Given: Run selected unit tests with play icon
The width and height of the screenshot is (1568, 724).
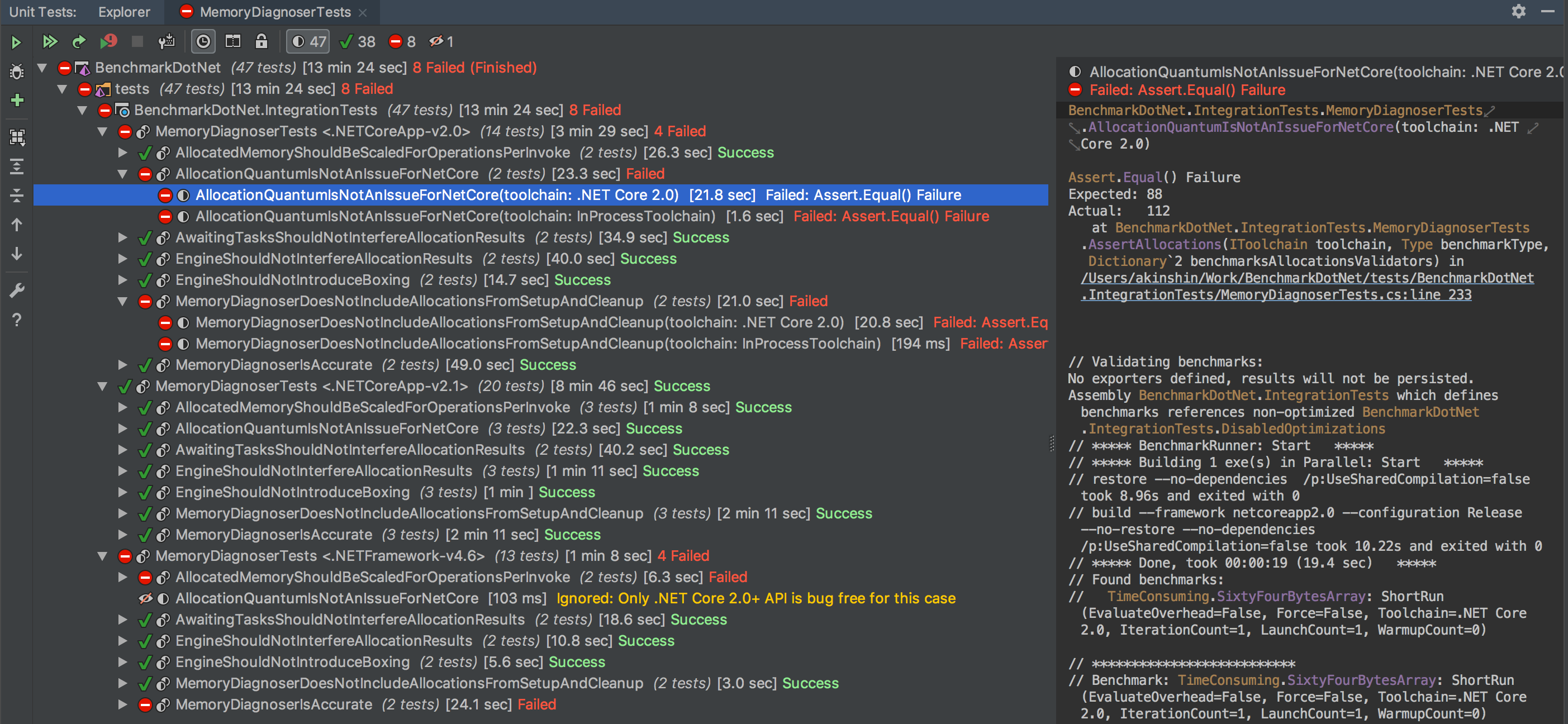Looking at the screenshot, I should (16, 42).
